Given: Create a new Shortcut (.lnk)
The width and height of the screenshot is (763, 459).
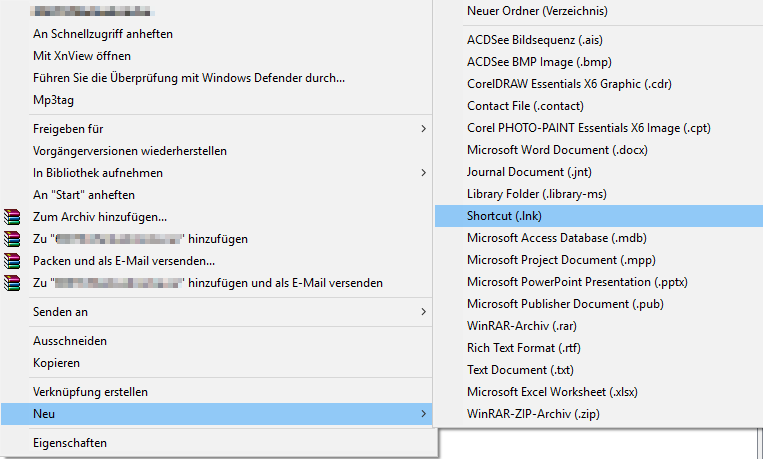Looking at the screenshot, I should (505, 216).
